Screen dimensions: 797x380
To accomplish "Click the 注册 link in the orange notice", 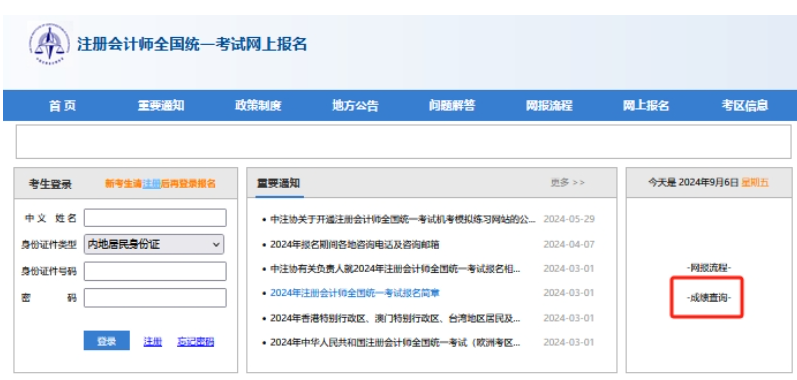I will point(151,183).
